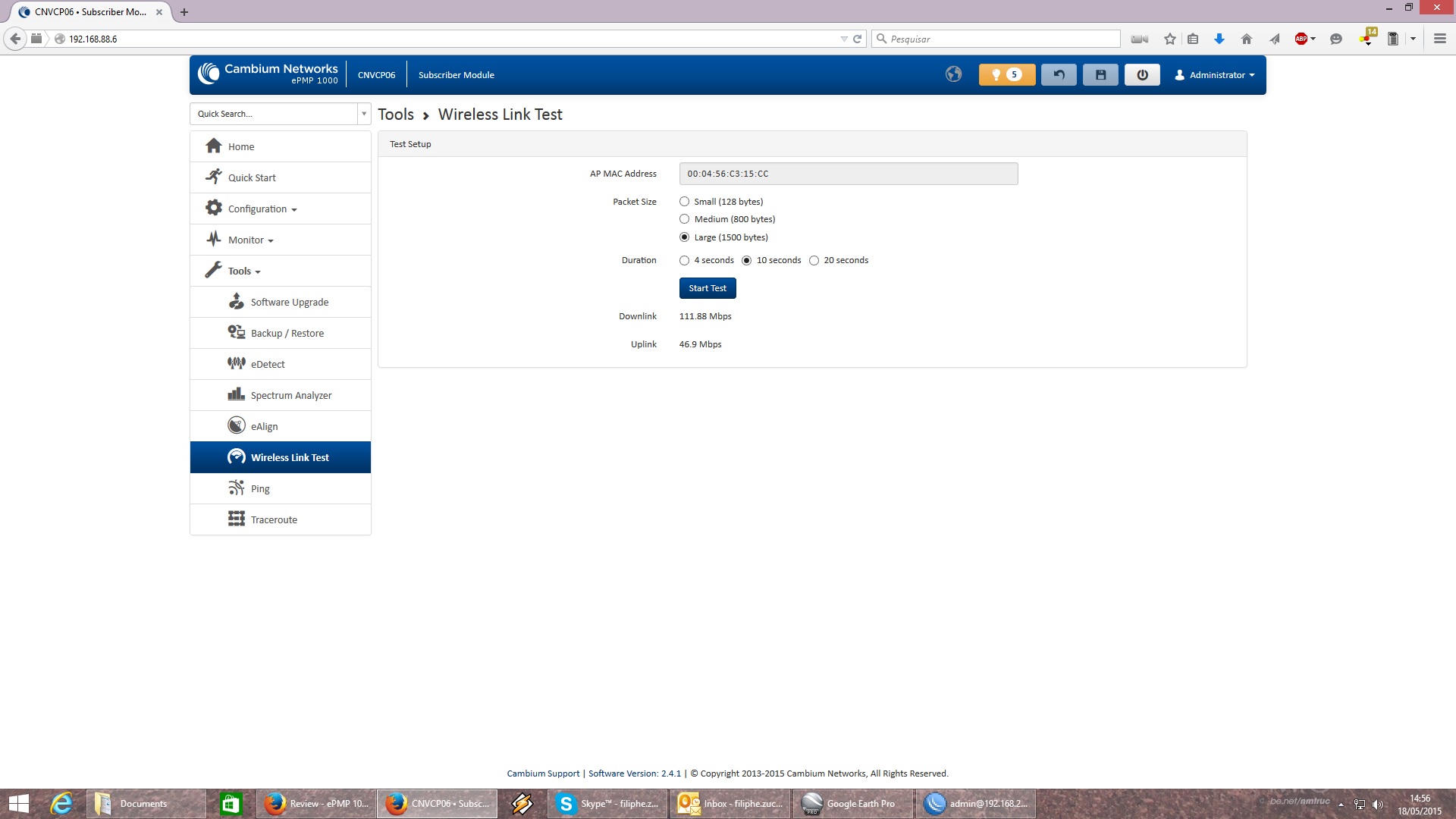Open the eAlign tool
Screen dimensions: 1456x819
pyautogui.click(x=264, y=426)
